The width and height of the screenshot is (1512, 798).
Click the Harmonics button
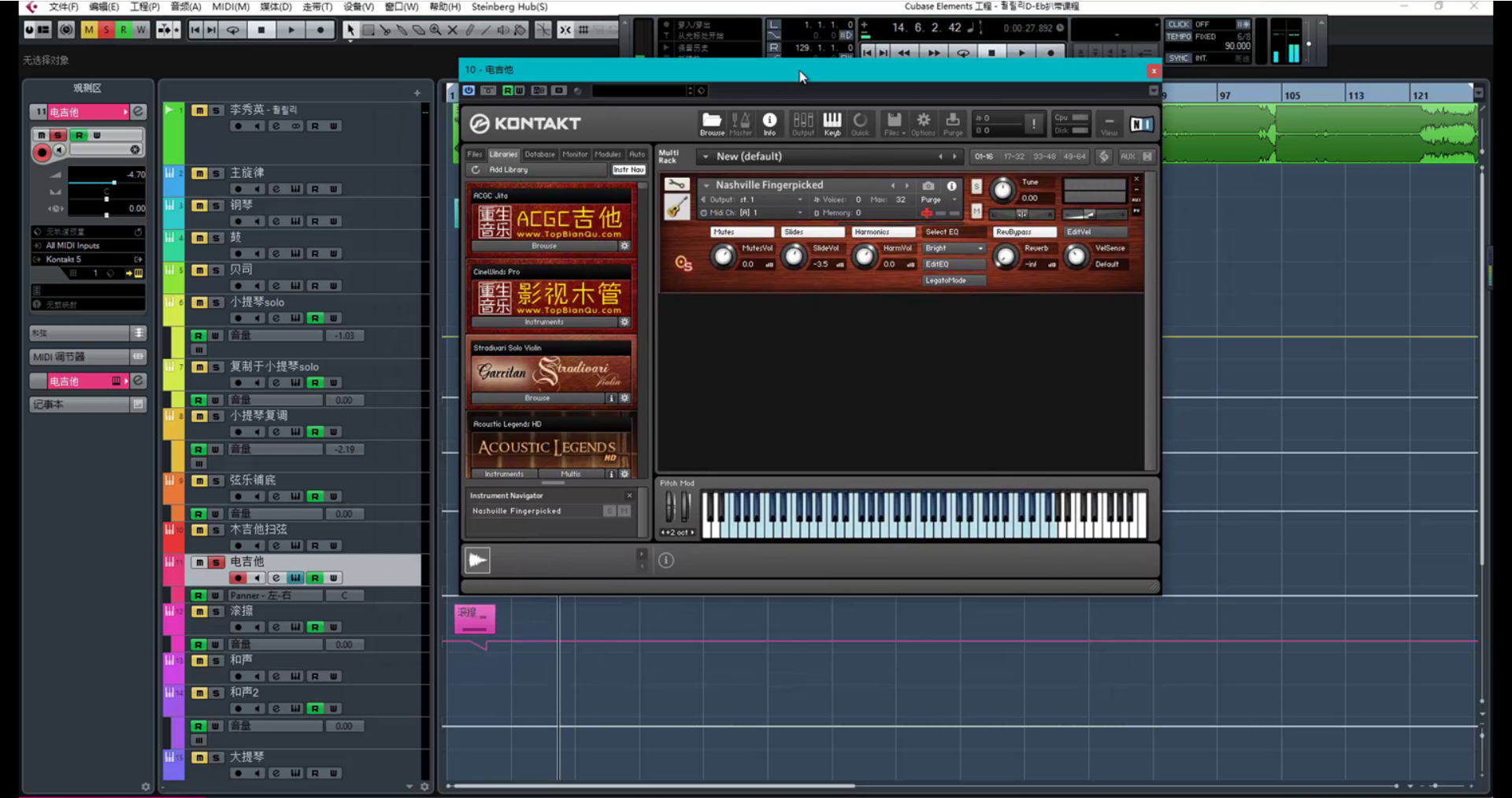click(x=884, y=232)
